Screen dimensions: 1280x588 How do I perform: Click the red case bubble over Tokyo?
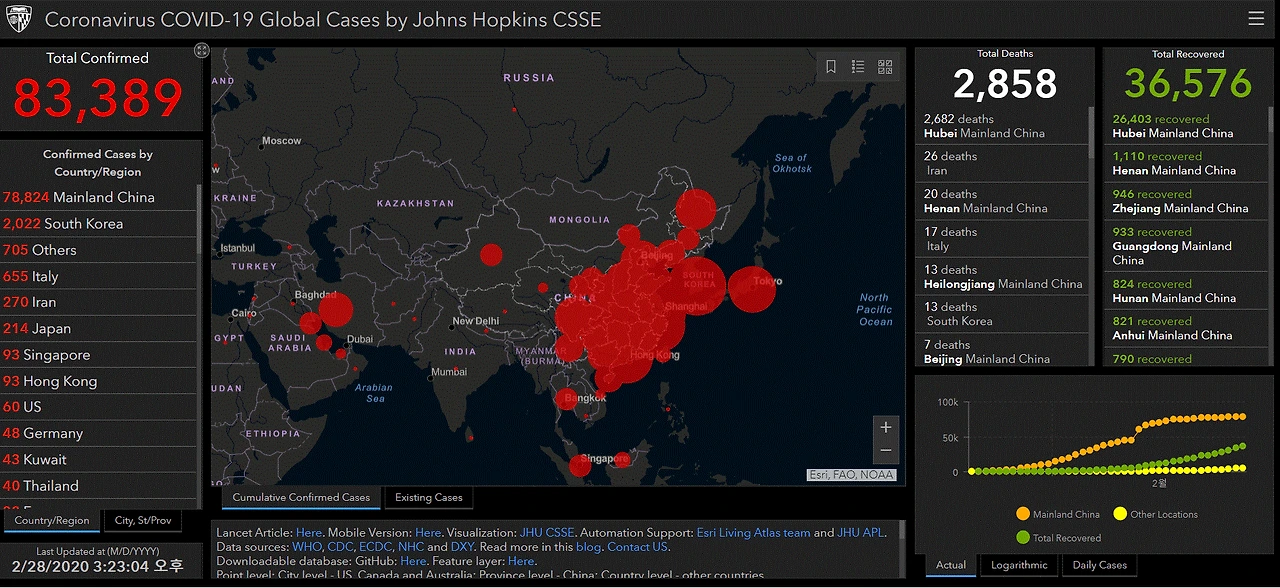click(x=752, y=289)
